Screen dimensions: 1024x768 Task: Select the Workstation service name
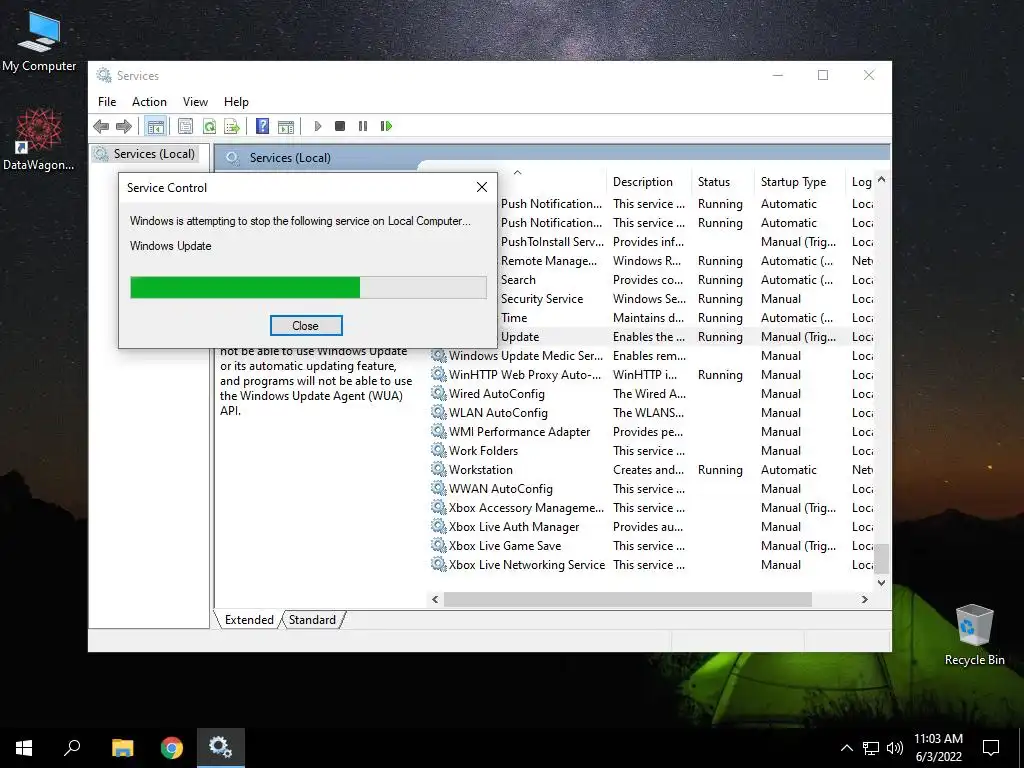coord(481,470)
